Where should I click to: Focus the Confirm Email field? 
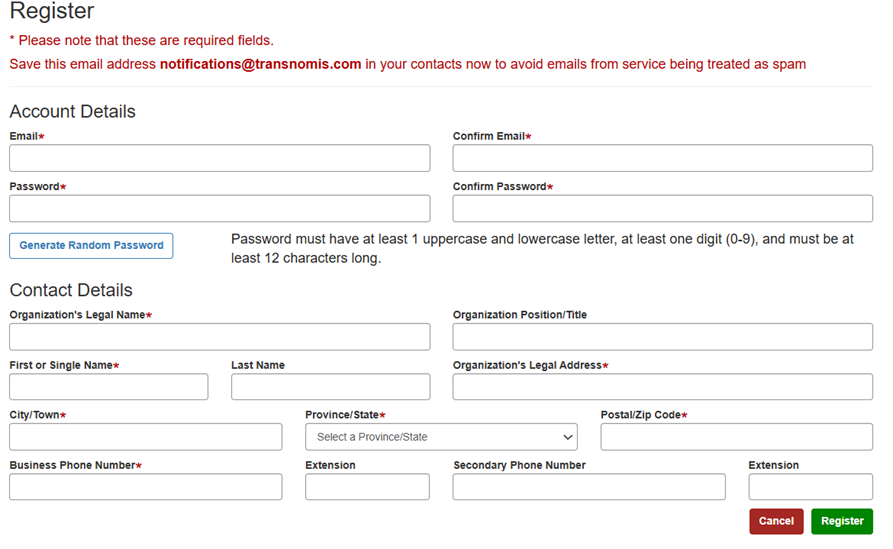tap(662, 158)
